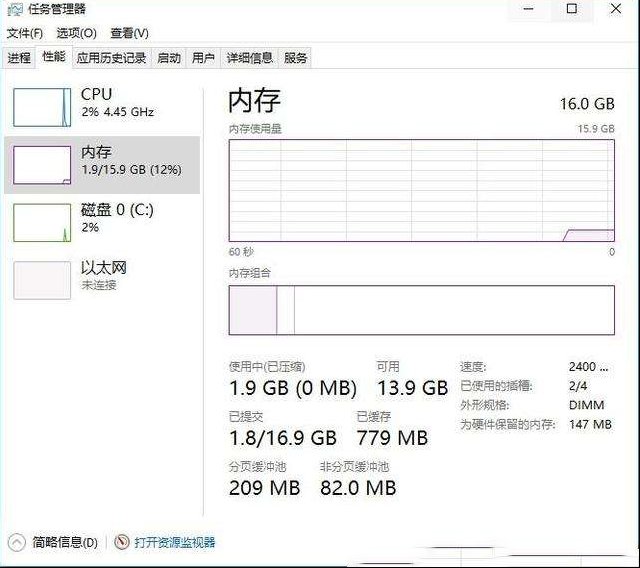
Task: Select the 内存 memory item in sidebar
Action: 102,165
